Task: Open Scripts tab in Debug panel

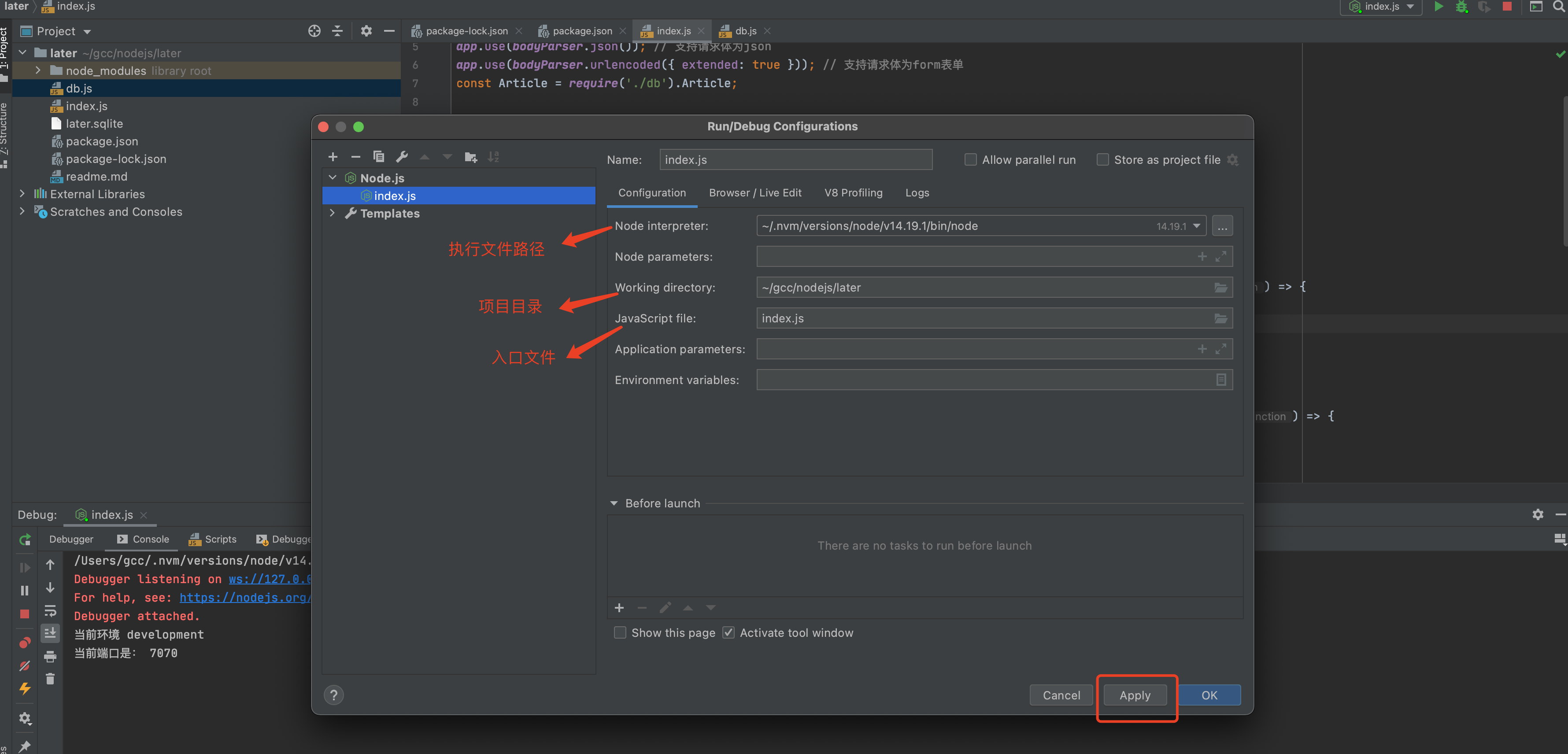Action: pyautogui.click(x=212, y=539)
